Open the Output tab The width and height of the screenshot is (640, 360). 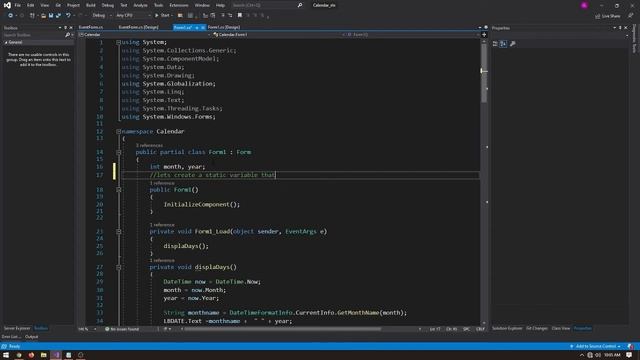click(31, 337)
